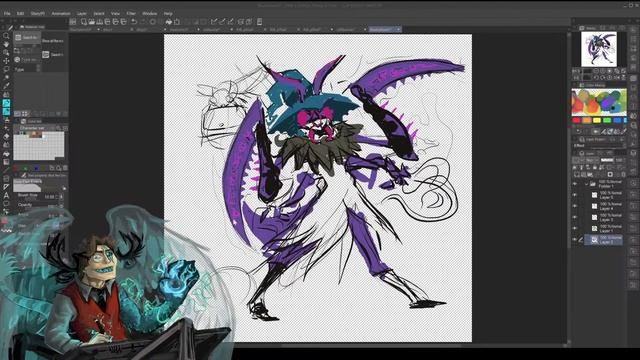Image resolution: width=640 pixels, height=360 pixels.
Task: Select the Zoom magnifier tool
Action: pos(6,36)
